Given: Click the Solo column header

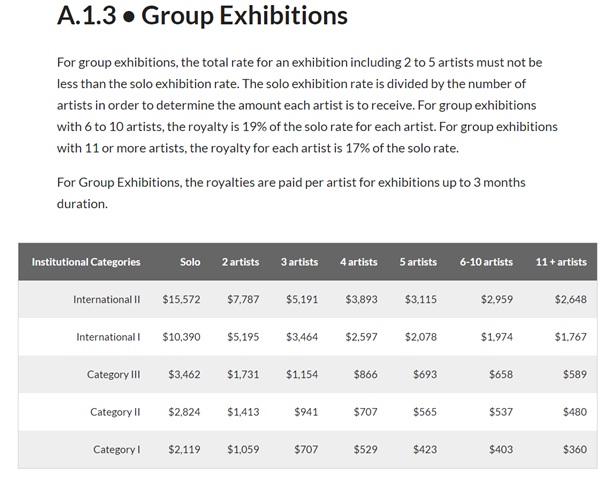Looking at the screenshot, I should tap(190, 262).
